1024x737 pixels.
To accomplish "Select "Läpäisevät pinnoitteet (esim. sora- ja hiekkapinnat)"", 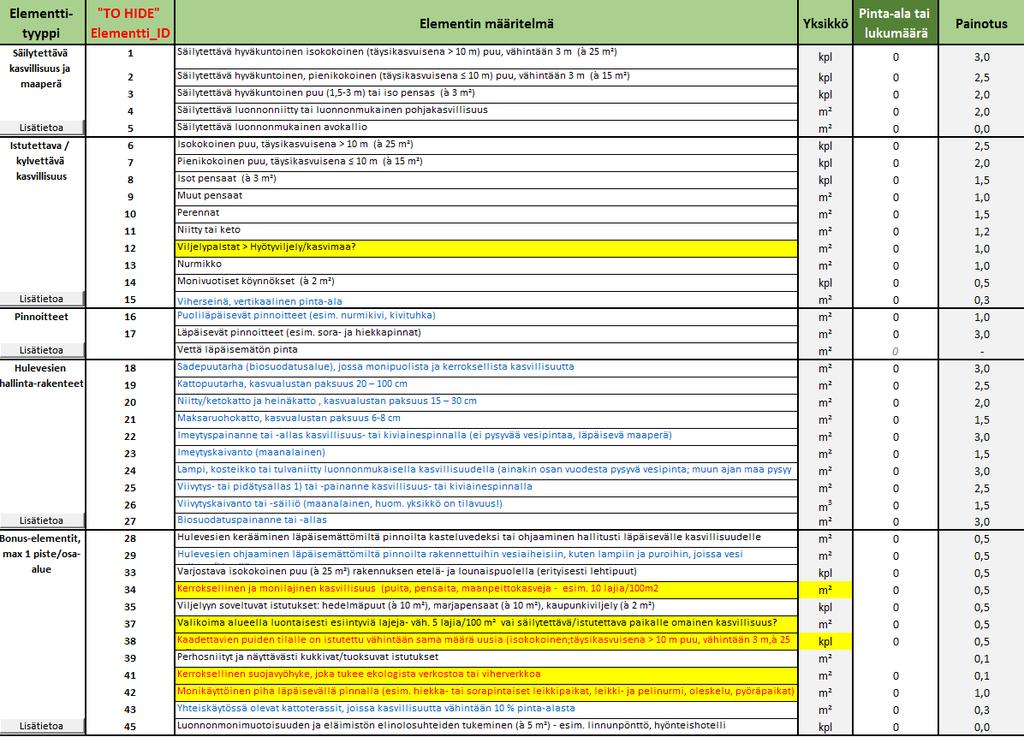I will (x=487, y=334).
